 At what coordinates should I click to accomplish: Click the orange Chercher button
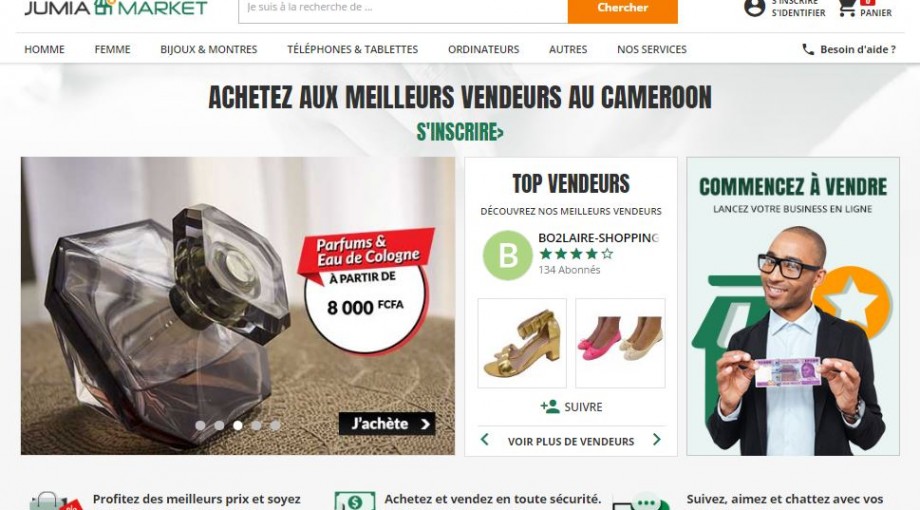[x=623, y=10]
